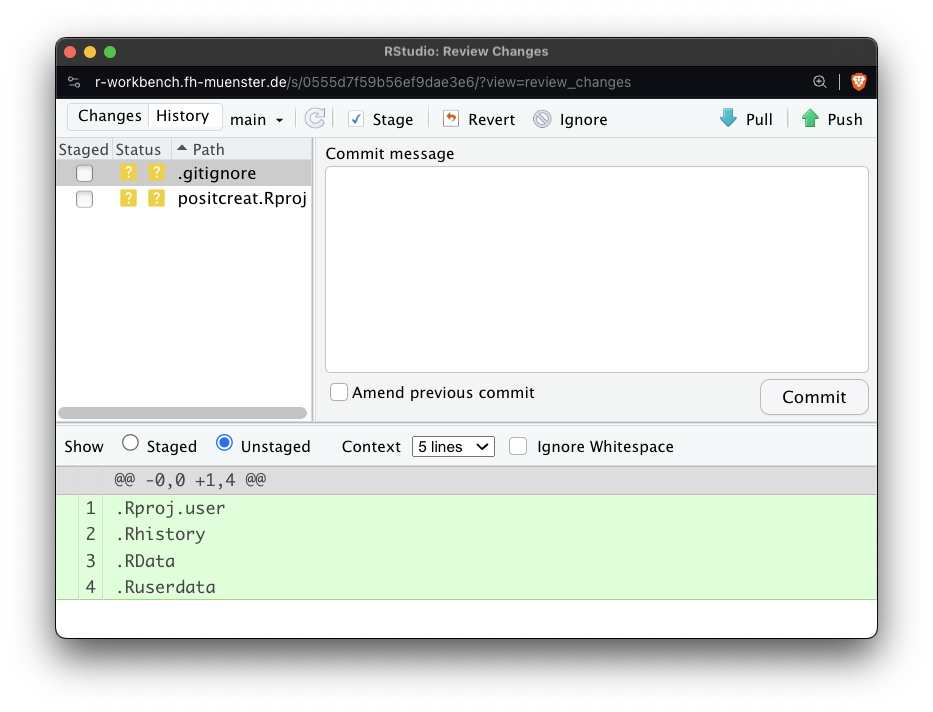Click the Stage checkmark icon in toolbar
This screenshot has height=712, width=933.
(x=356, y=119)
